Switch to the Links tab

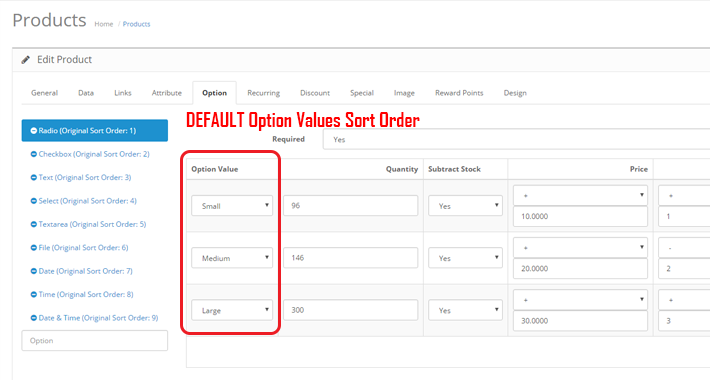click(123, 93)
